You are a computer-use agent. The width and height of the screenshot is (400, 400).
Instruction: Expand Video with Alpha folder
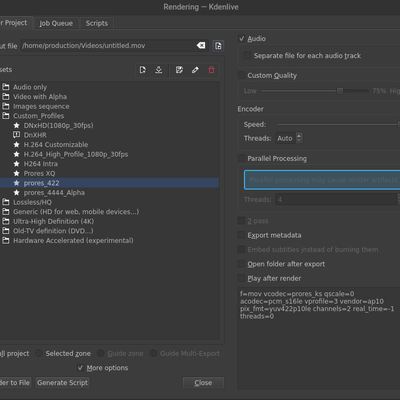(x=6, y=97)
